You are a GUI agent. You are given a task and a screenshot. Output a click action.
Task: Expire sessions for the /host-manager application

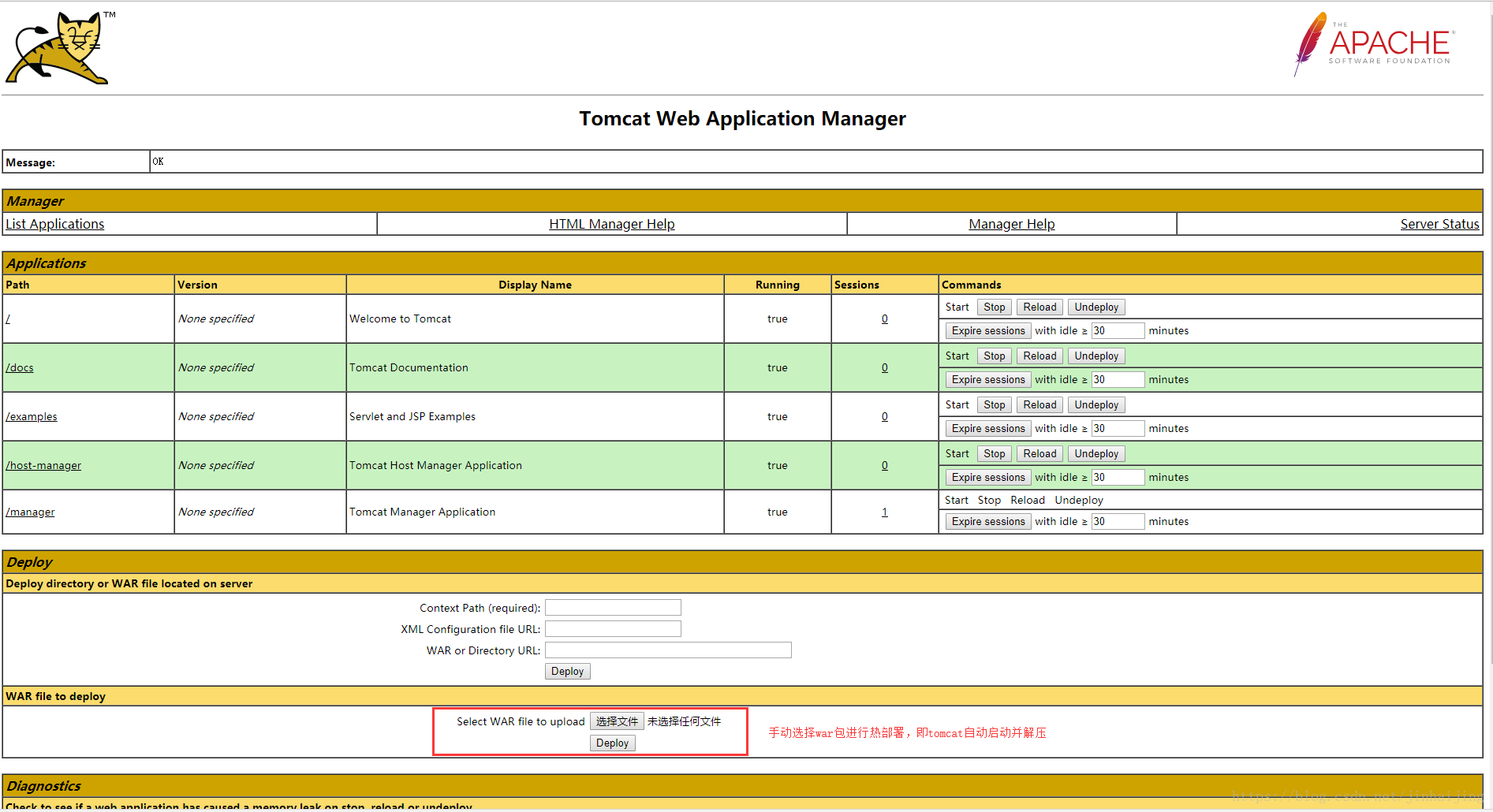(988, 478)
